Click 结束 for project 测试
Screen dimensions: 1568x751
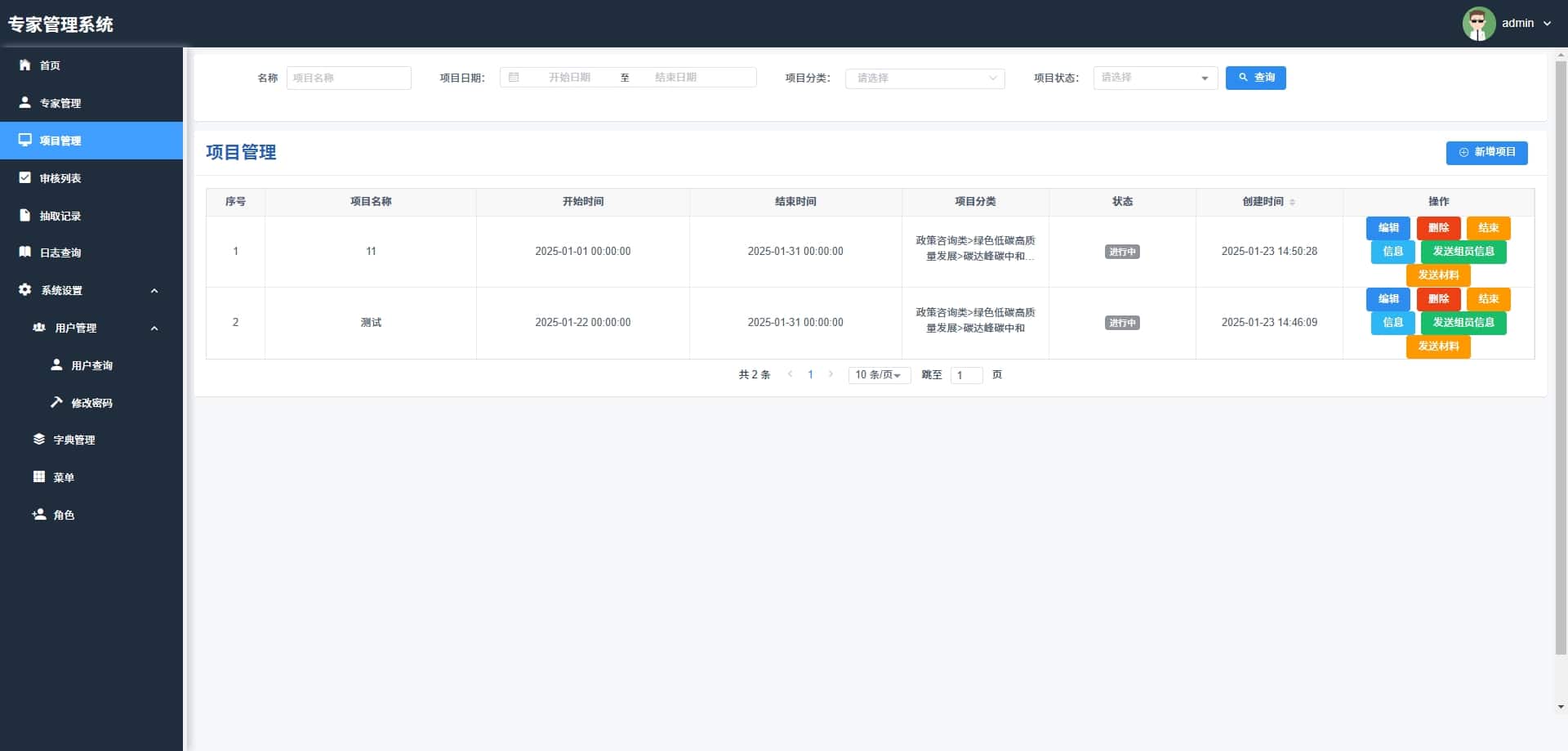coord(1488,299)
